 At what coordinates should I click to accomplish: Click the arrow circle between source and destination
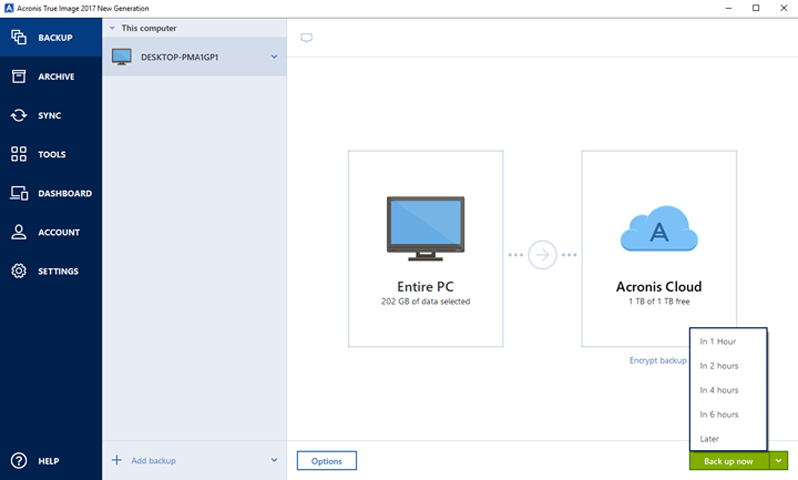(x=543, y=255)
